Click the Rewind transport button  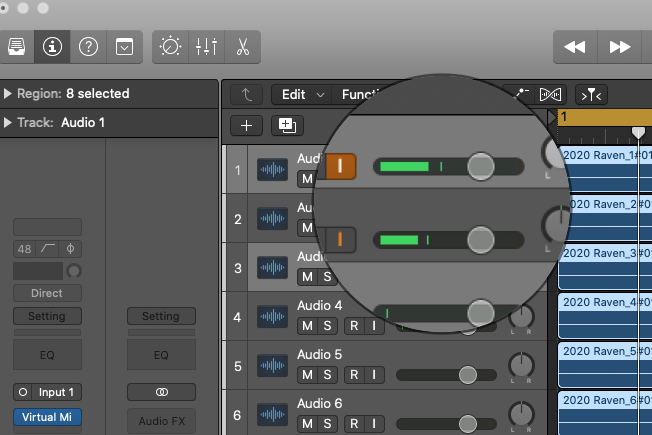[x=575, y=47]
